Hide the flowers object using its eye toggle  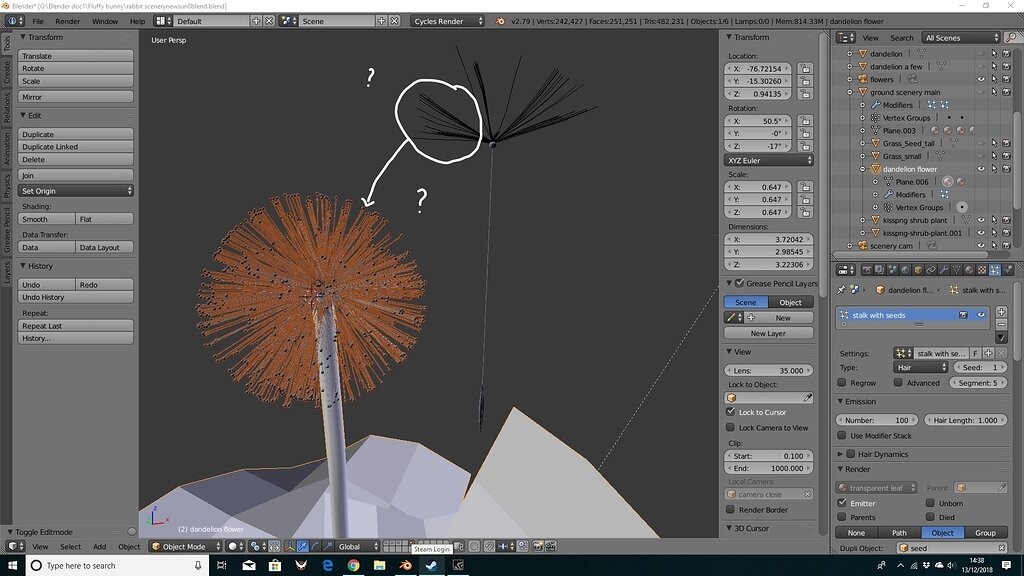click(x=982, y=80)
